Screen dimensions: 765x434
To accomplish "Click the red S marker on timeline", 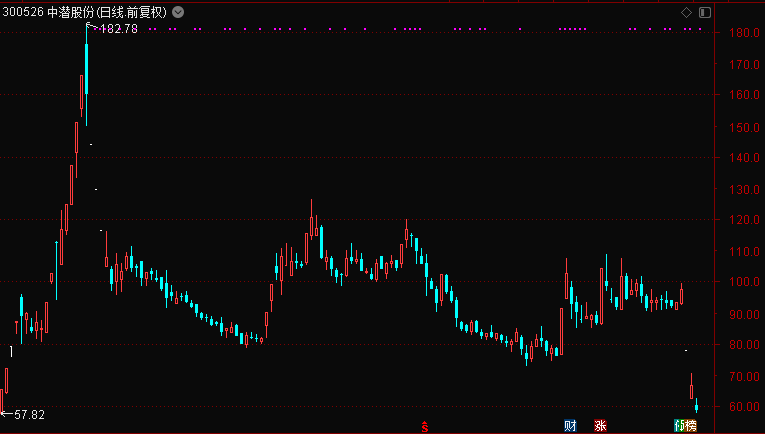I will [x=424, y=426].
